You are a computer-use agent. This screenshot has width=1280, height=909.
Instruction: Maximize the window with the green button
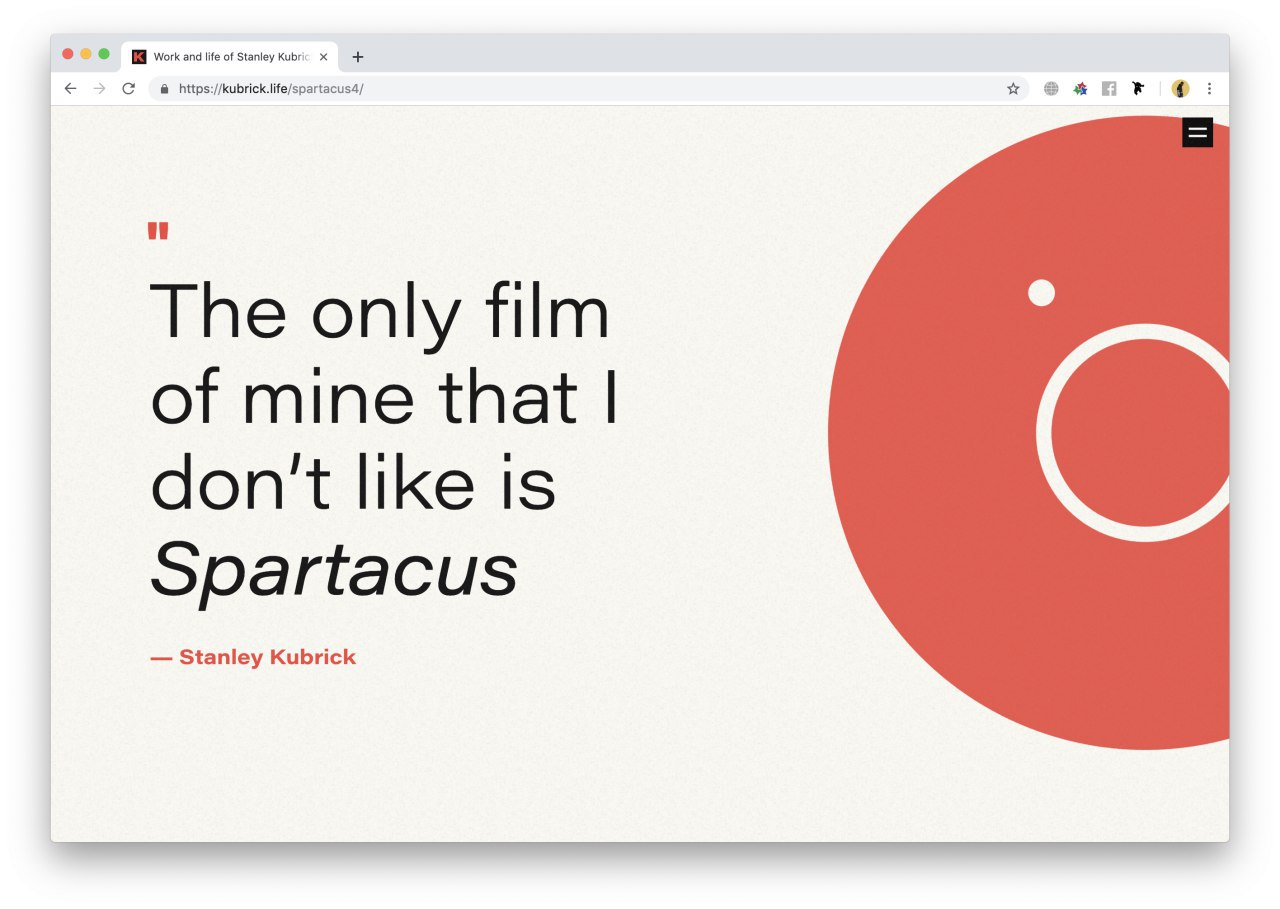pyautogui.click(x=104, y=54)
